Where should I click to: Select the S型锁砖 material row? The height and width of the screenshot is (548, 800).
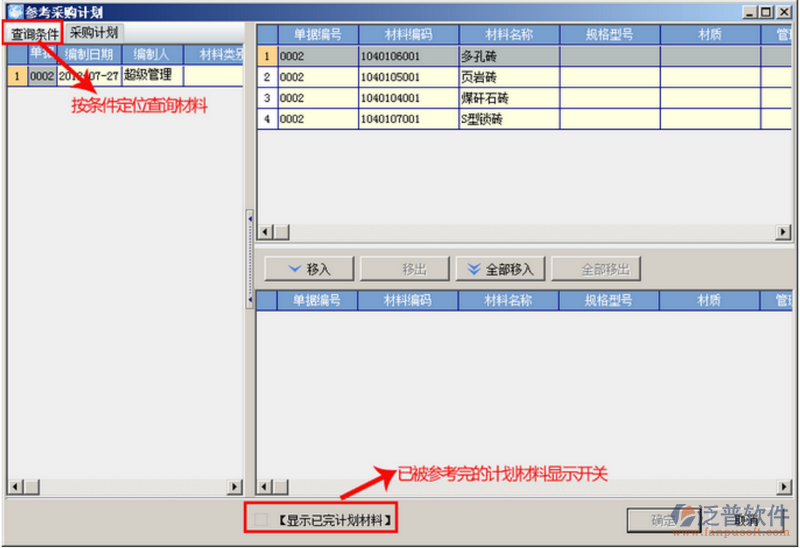[x=524, y=119]
